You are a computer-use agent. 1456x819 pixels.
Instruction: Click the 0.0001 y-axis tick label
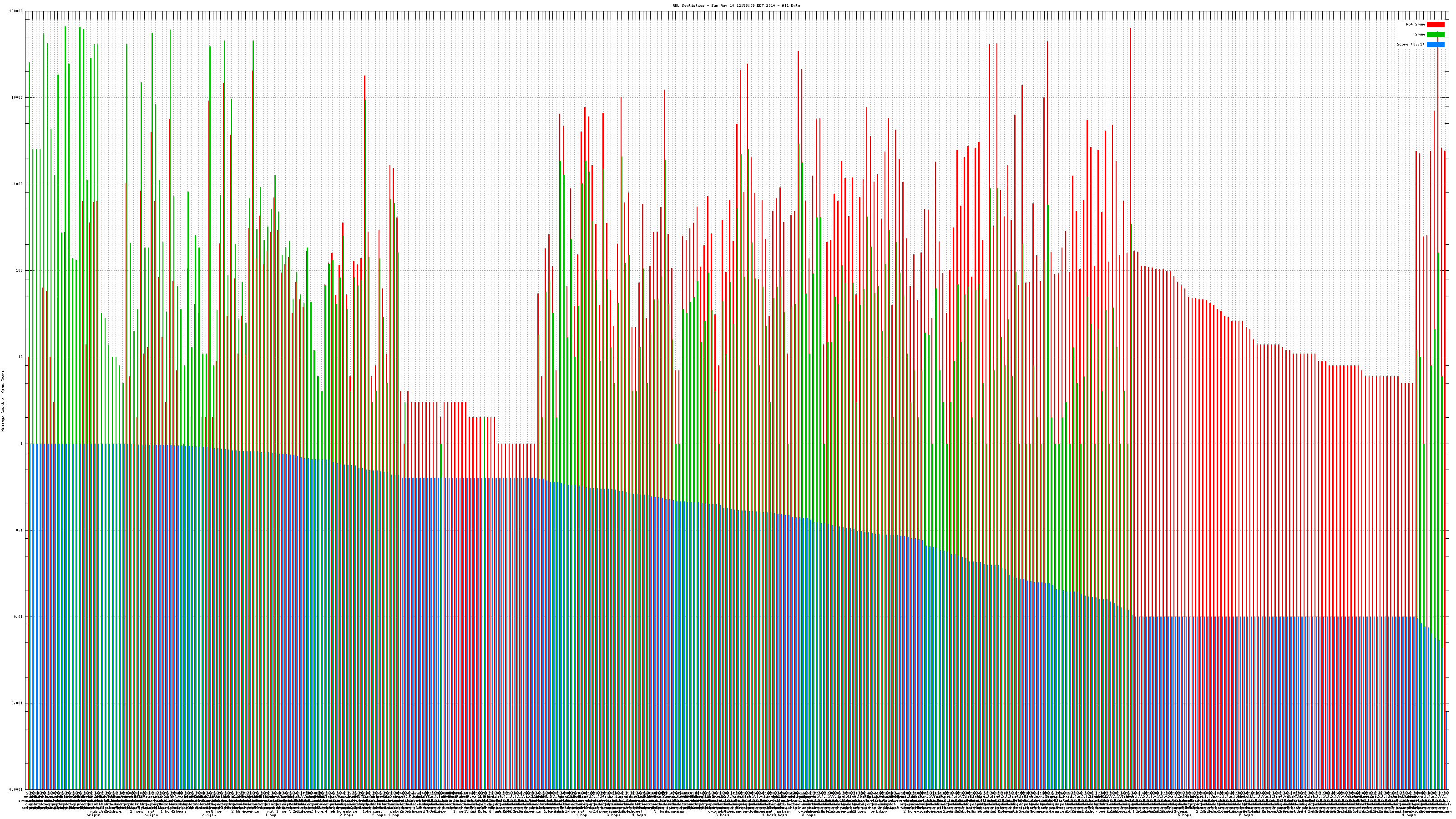(17, 789)
